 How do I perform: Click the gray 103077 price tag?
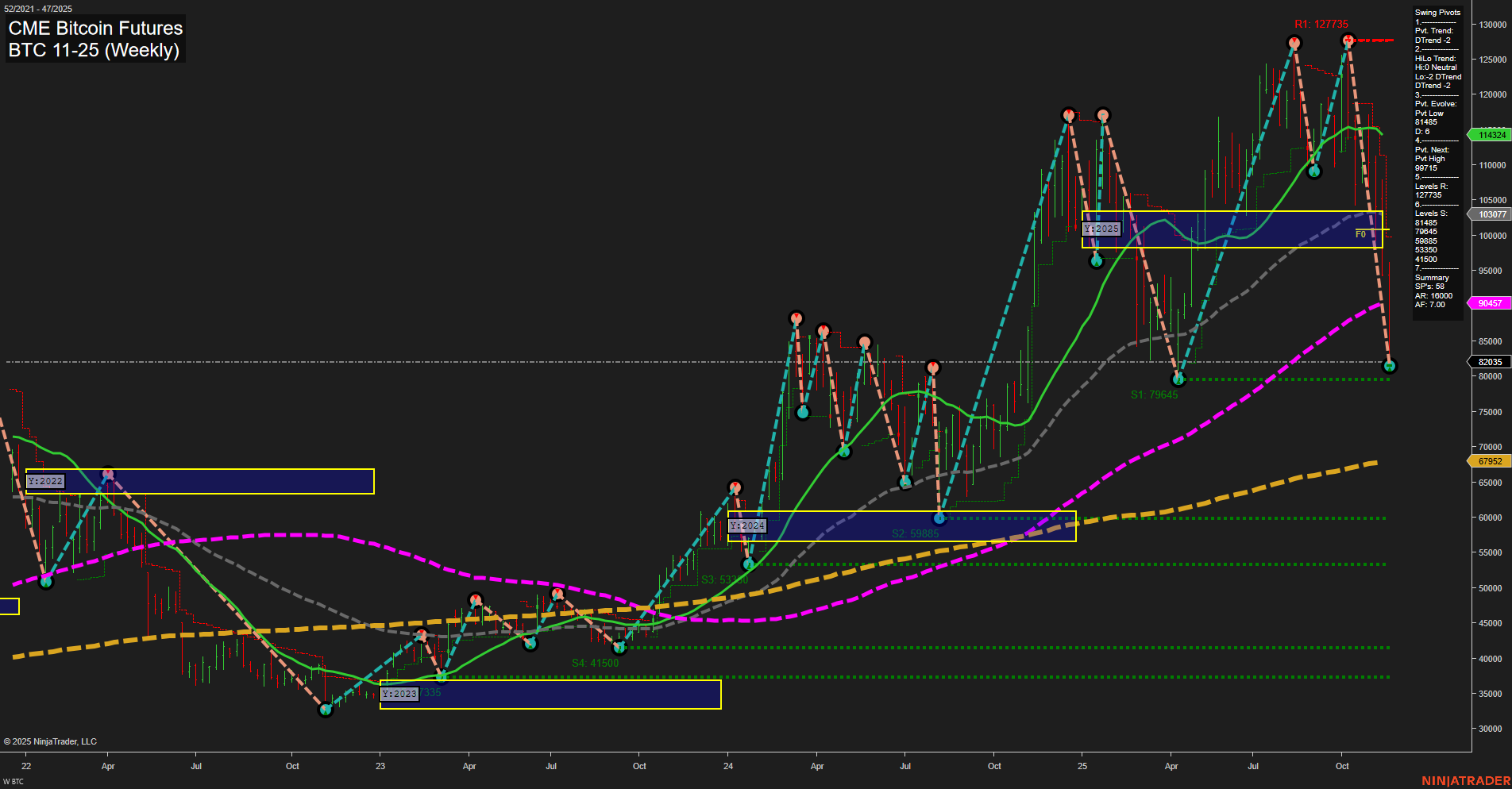coord(1490,214)
